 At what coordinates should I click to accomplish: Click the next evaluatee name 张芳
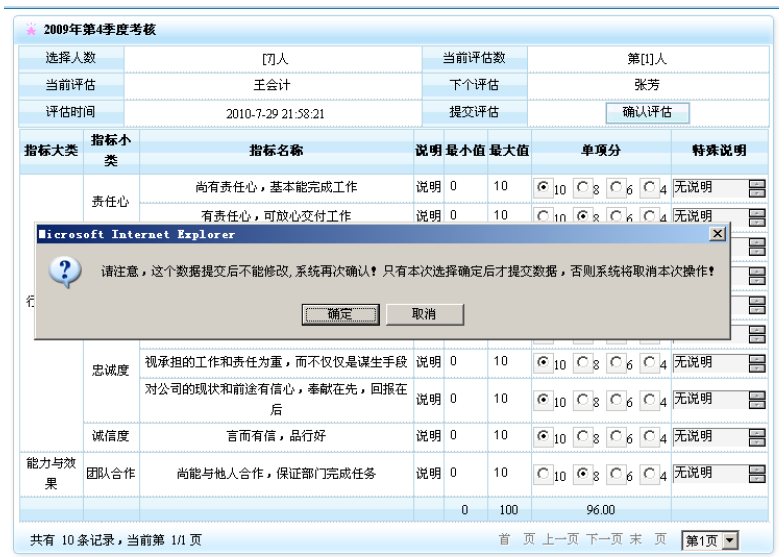click(x=648, y=86)
